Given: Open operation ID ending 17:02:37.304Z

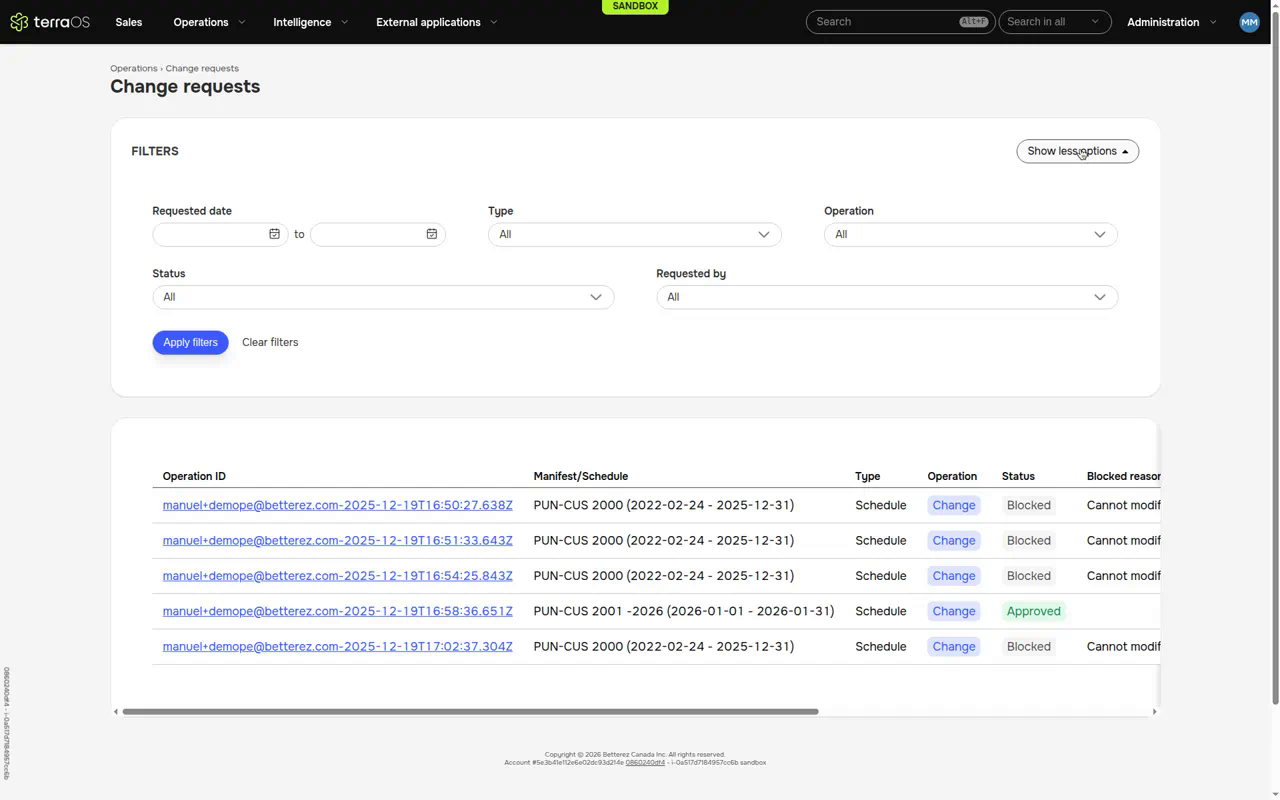Looking at the screenshot, I should tap(338, 646).
